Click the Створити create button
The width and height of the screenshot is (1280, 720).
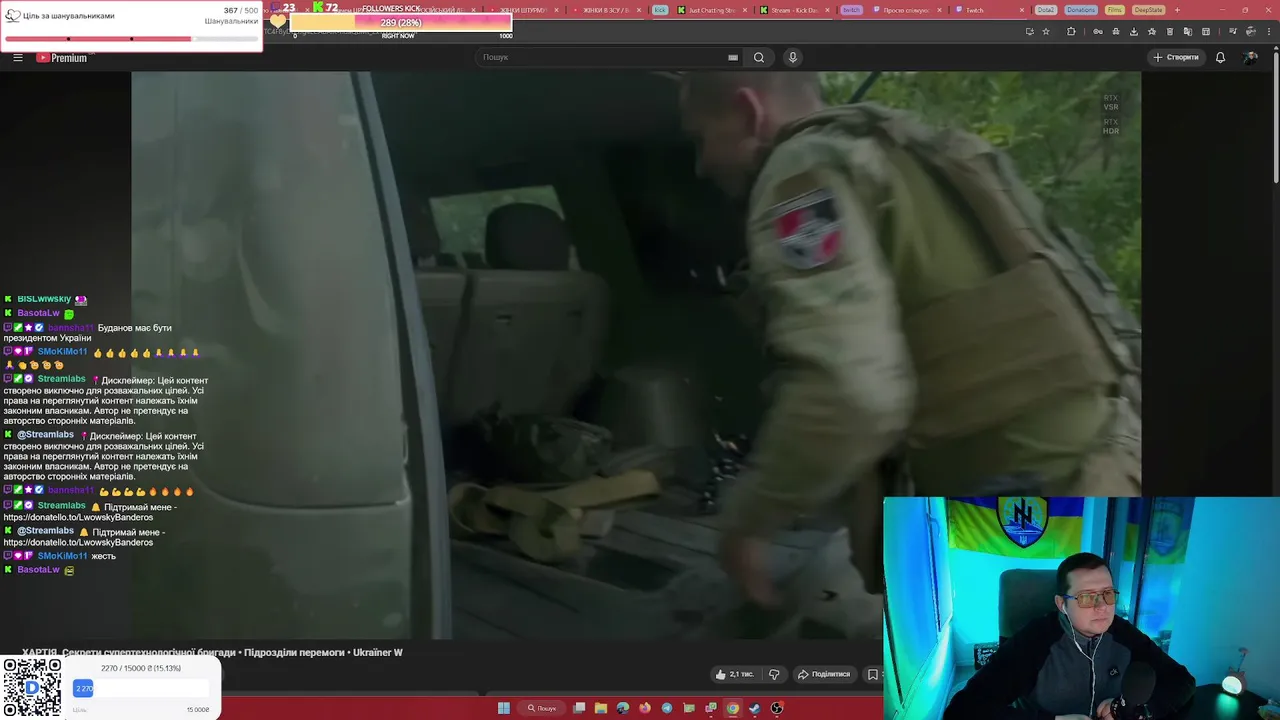click(1176, 57)
